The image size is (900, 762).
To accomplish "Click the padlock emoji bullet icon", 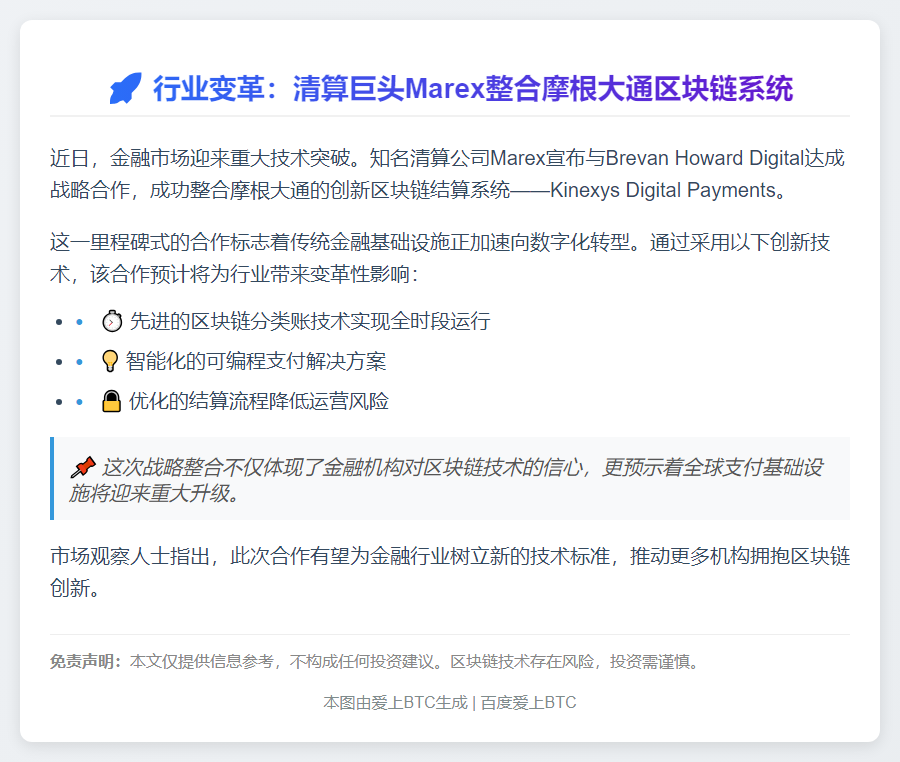I will point(111,401).
